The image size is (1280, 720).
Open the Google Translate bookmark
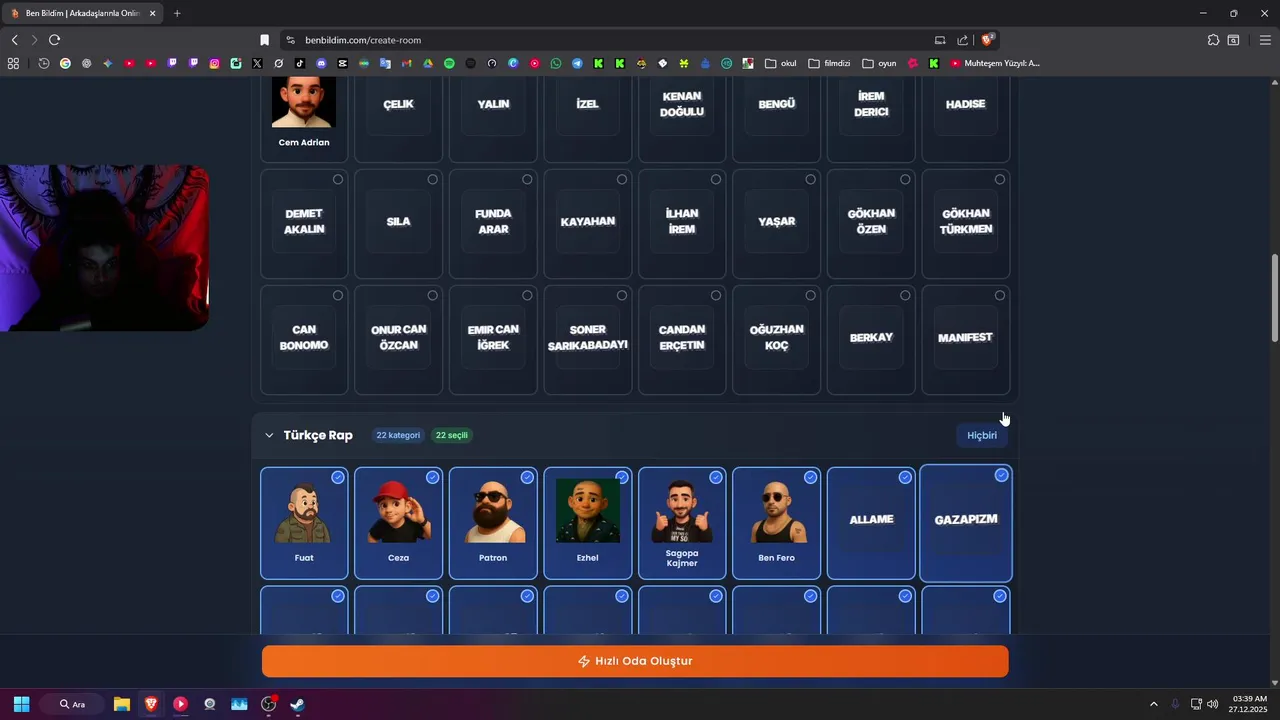(x=385, y=63)
